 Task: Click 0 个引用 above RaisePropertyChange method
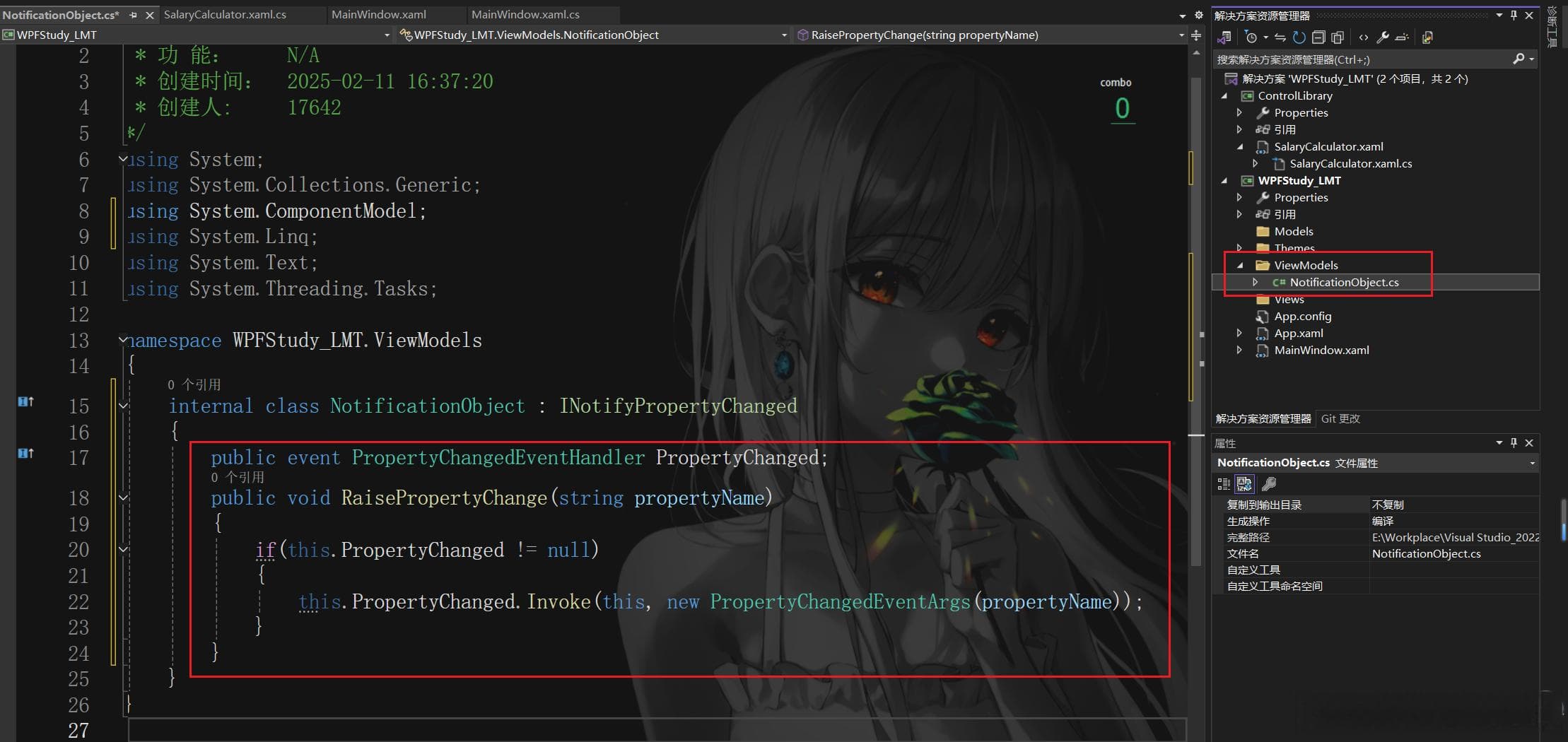[x=238, y=477]
